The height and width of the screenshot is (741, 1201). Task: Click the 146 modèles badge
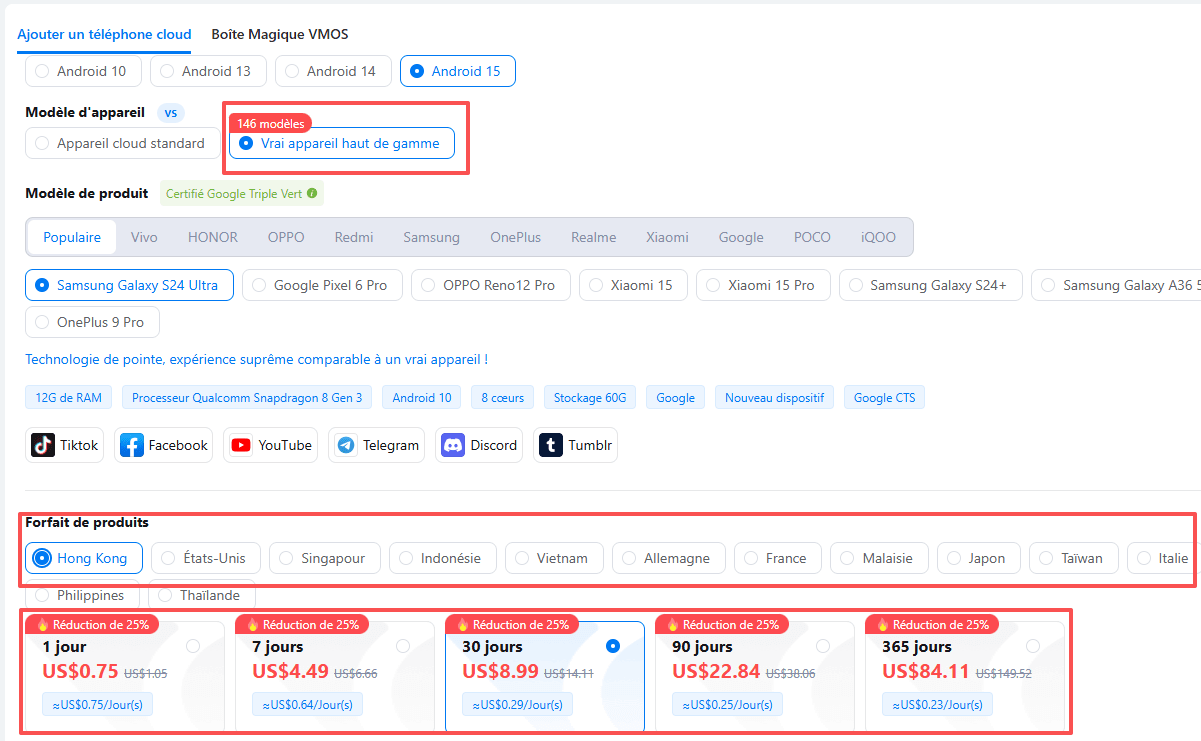pos(270,123)
